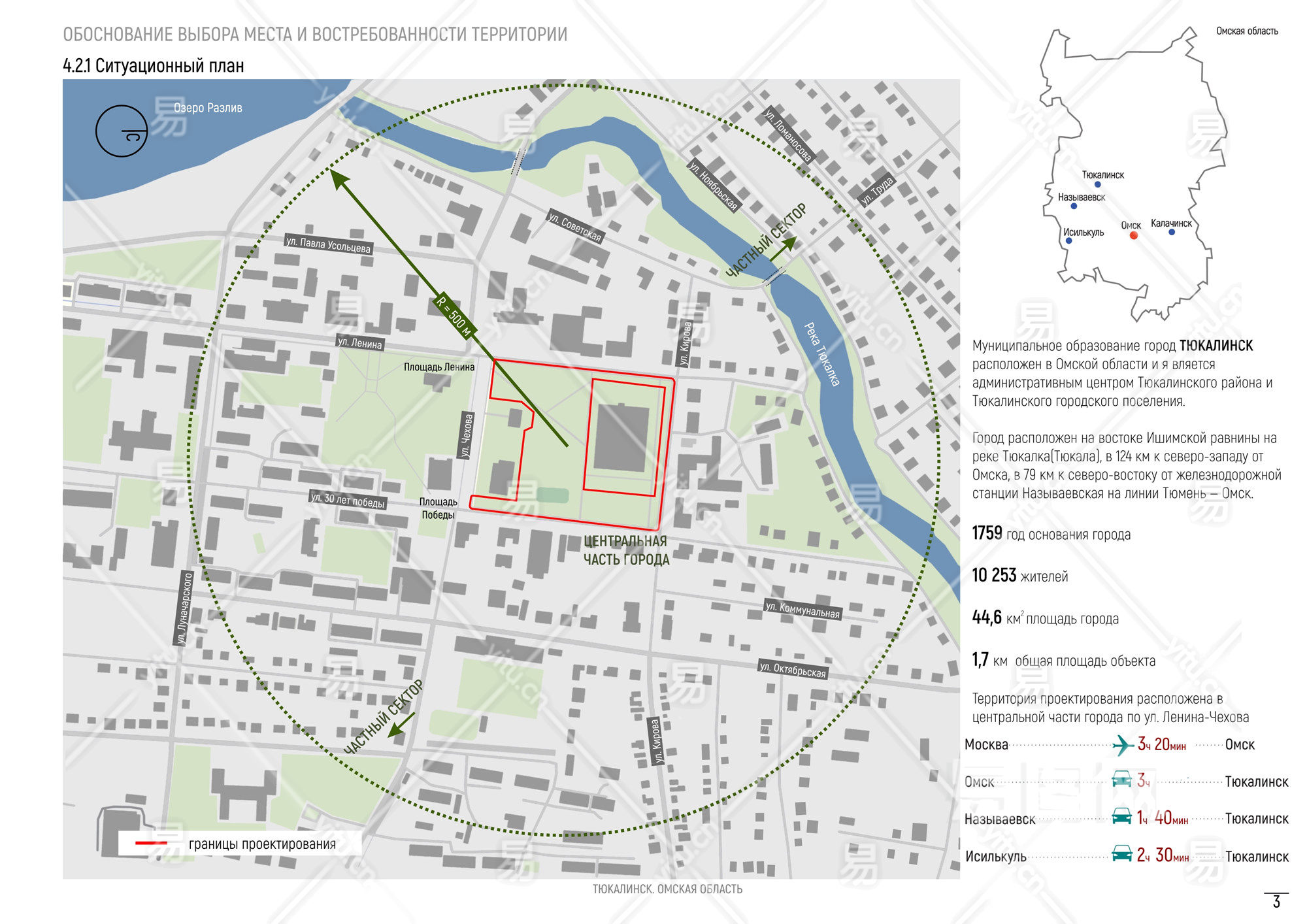Click the ул. Павла Усольцева street label
The height and width of the screenshot is (924, 1307).
[328, 244]
